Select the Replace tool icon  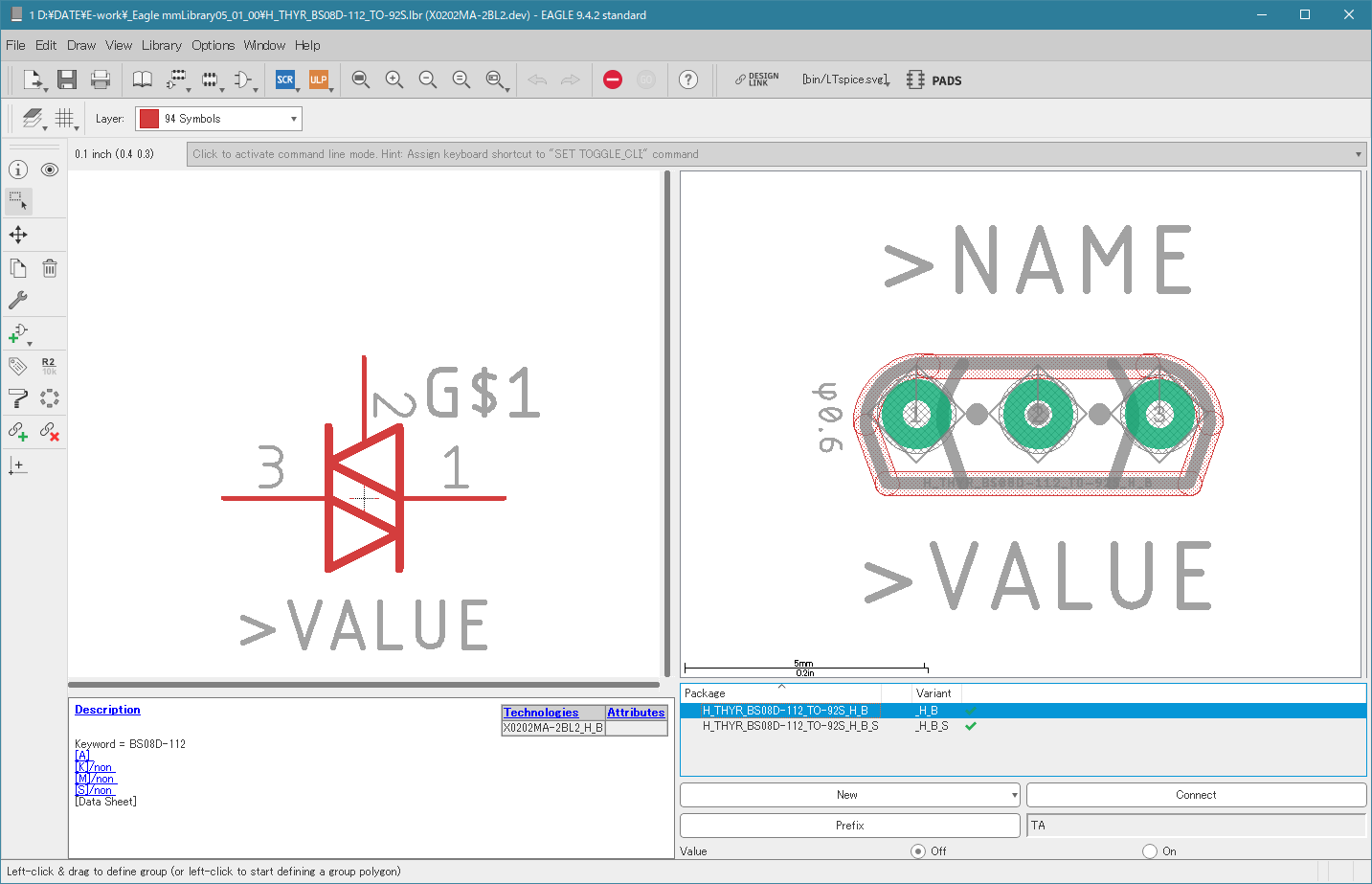point(50,397)
